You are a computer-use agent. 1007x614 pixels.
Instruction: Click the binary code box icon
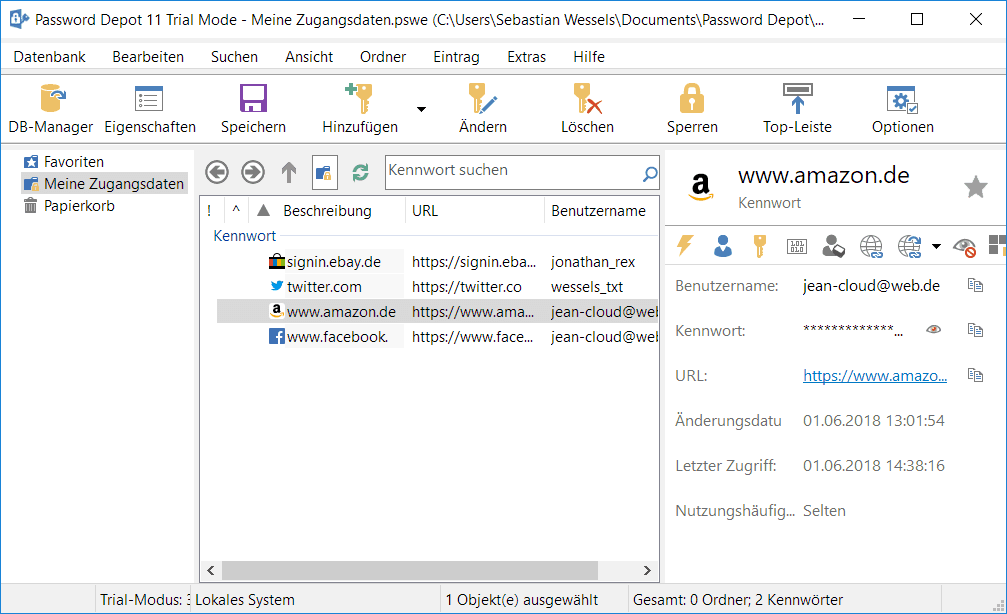tap(797, 246)
